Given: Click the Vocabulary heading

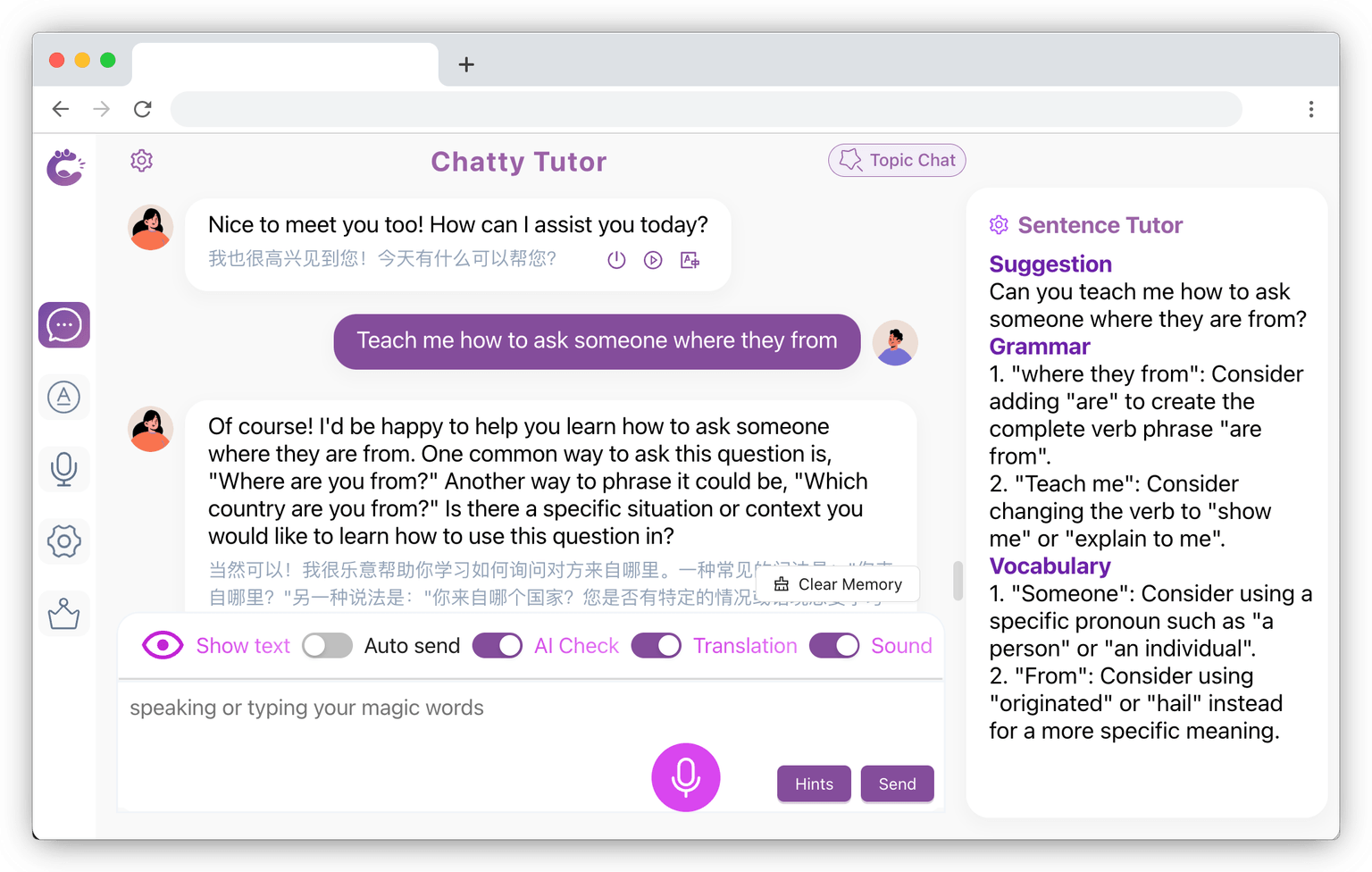Looking at the screenshot, I should (1050, 566).
